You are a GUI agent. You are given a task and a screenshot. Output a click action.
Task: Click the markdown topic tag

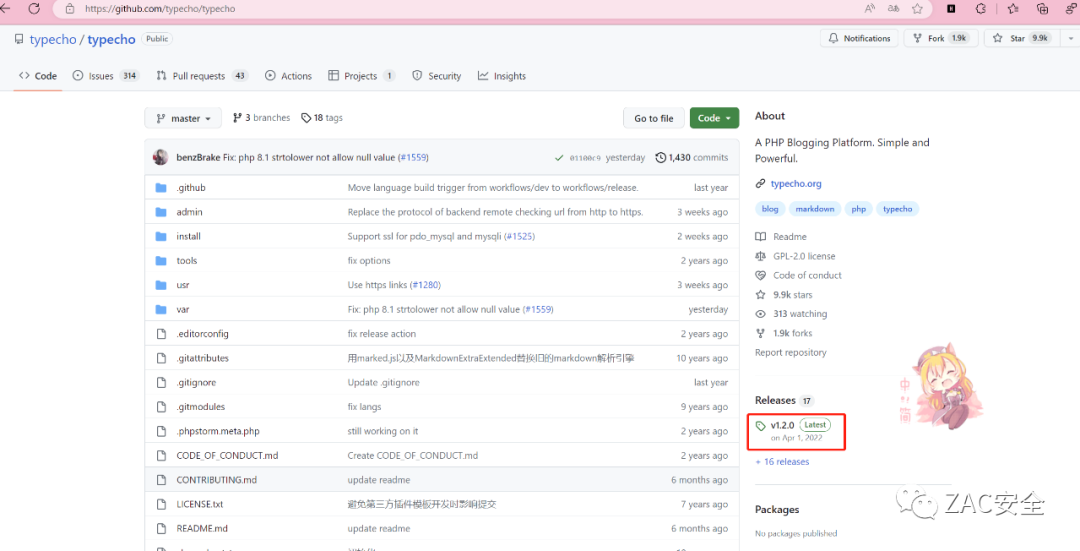(815, 209)
